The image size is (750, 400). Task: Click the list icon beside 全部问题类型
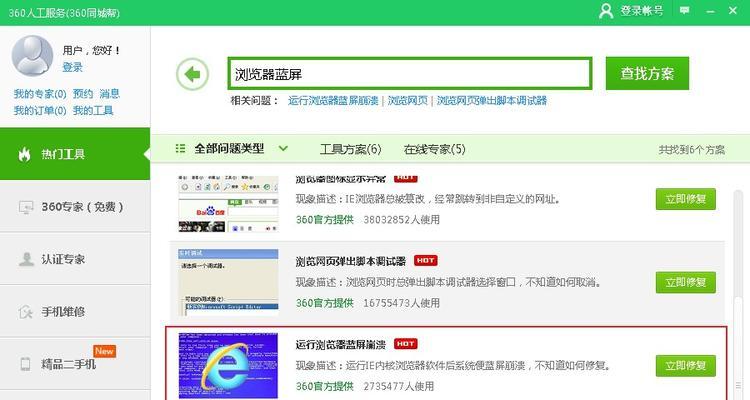pos(180,148)
